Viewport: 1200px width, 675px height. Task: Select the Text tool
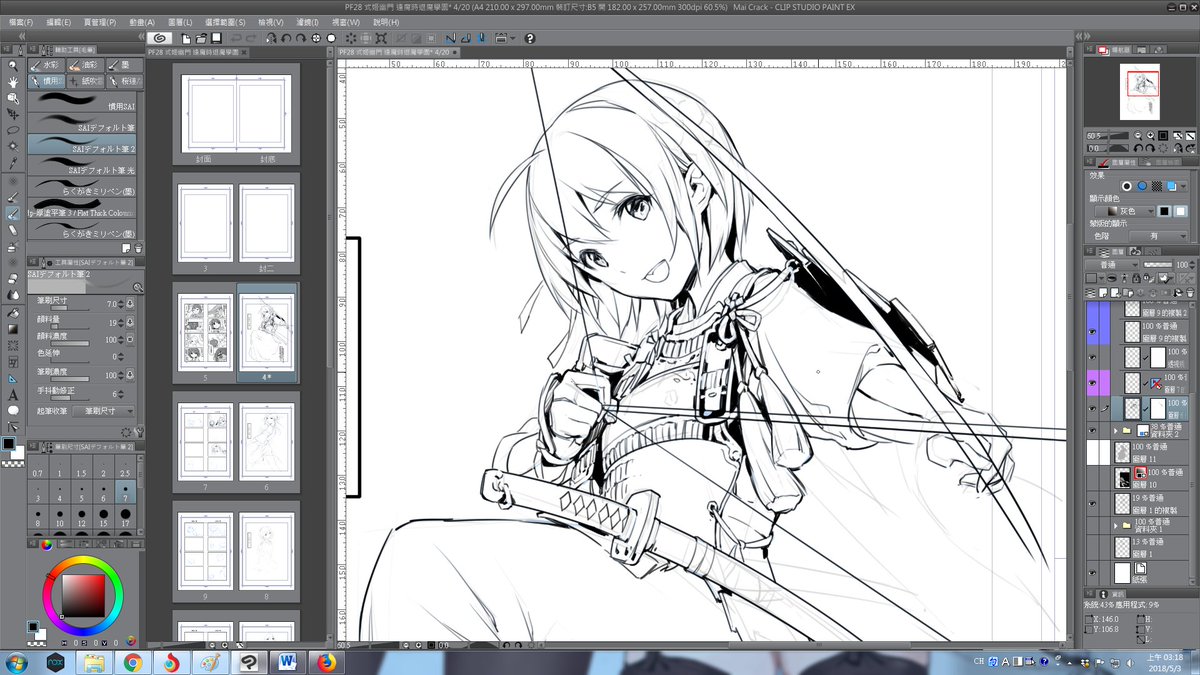pyautogui.click(x=13, y=394)
